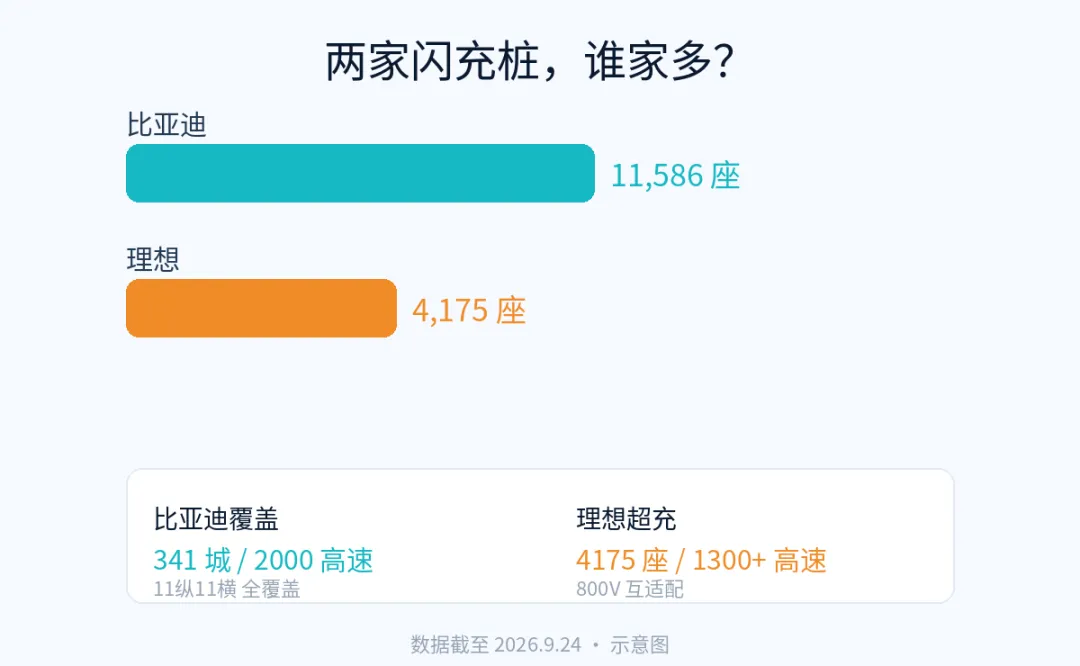Click the 座 unit after 11,586

coord(725,176)
